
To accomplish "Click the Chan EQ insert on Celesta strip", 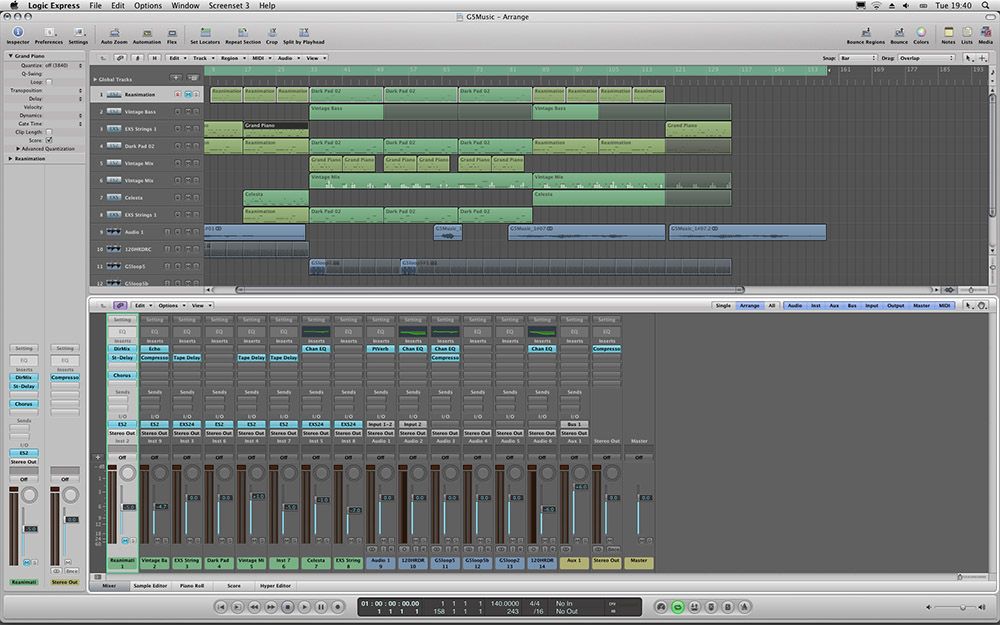I will click(x=316, y=349).
